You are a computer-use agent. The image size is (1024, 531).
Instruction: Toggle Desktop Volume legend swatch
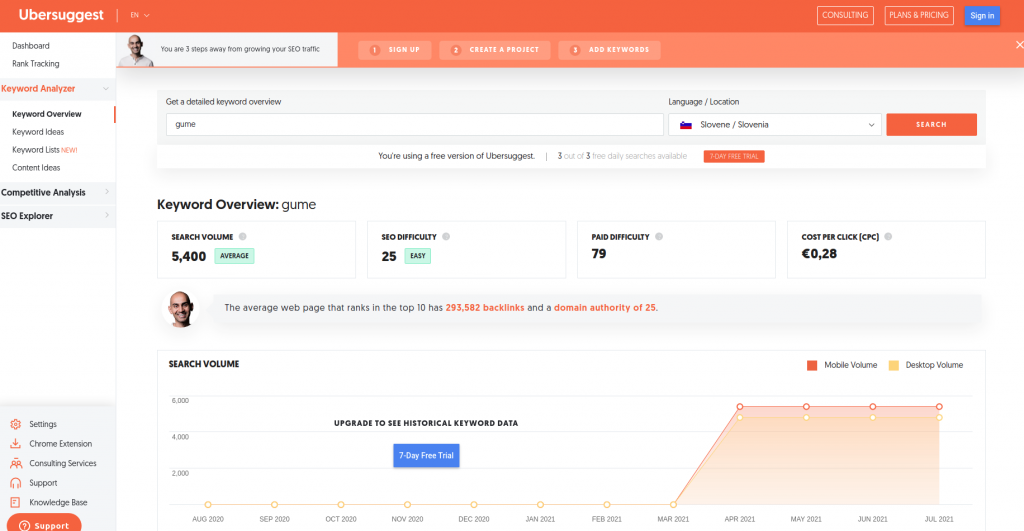click(x=893, y=365)
